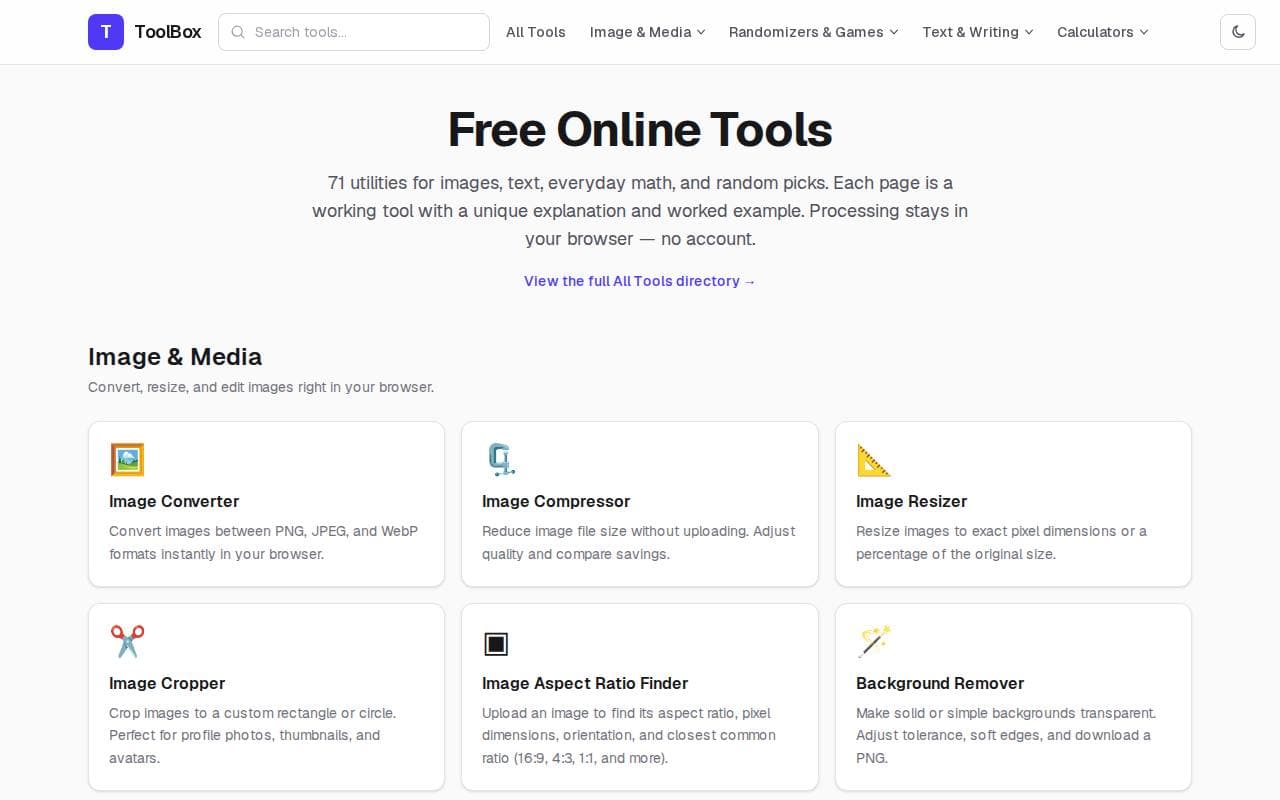Click Image Resizer description about pixel dimensions
Screen dimensions: 1280x800
[1001, 542]
